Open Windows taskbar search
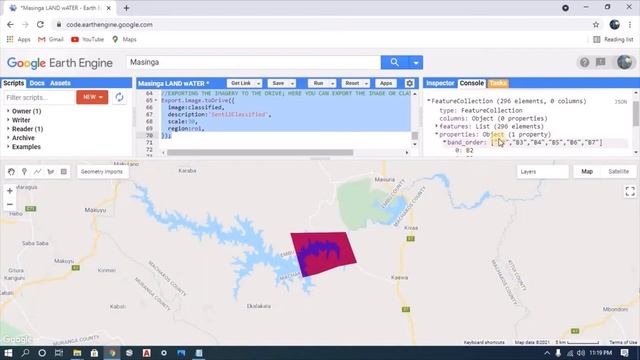The height and width of the screenshot is (360, 640). pyautogui.click(x=25, y=353)
